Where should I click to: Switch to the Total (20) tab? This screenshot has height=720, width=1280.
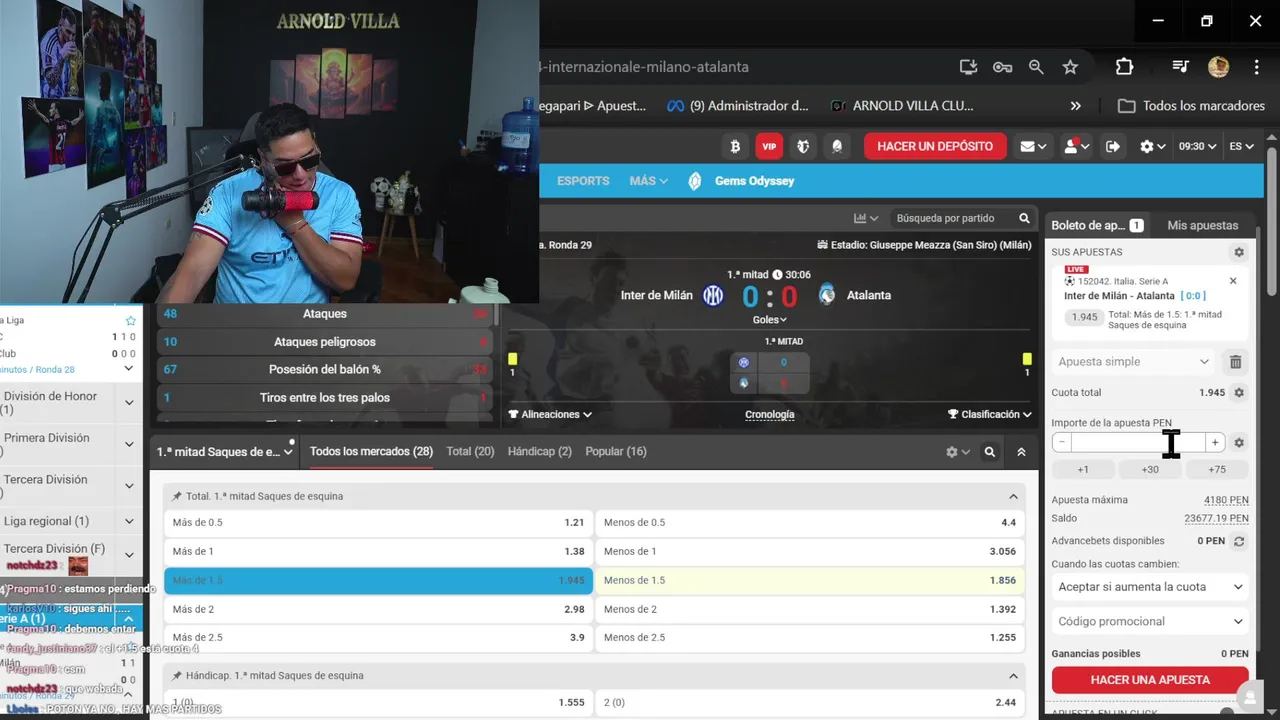pos(470,452)
